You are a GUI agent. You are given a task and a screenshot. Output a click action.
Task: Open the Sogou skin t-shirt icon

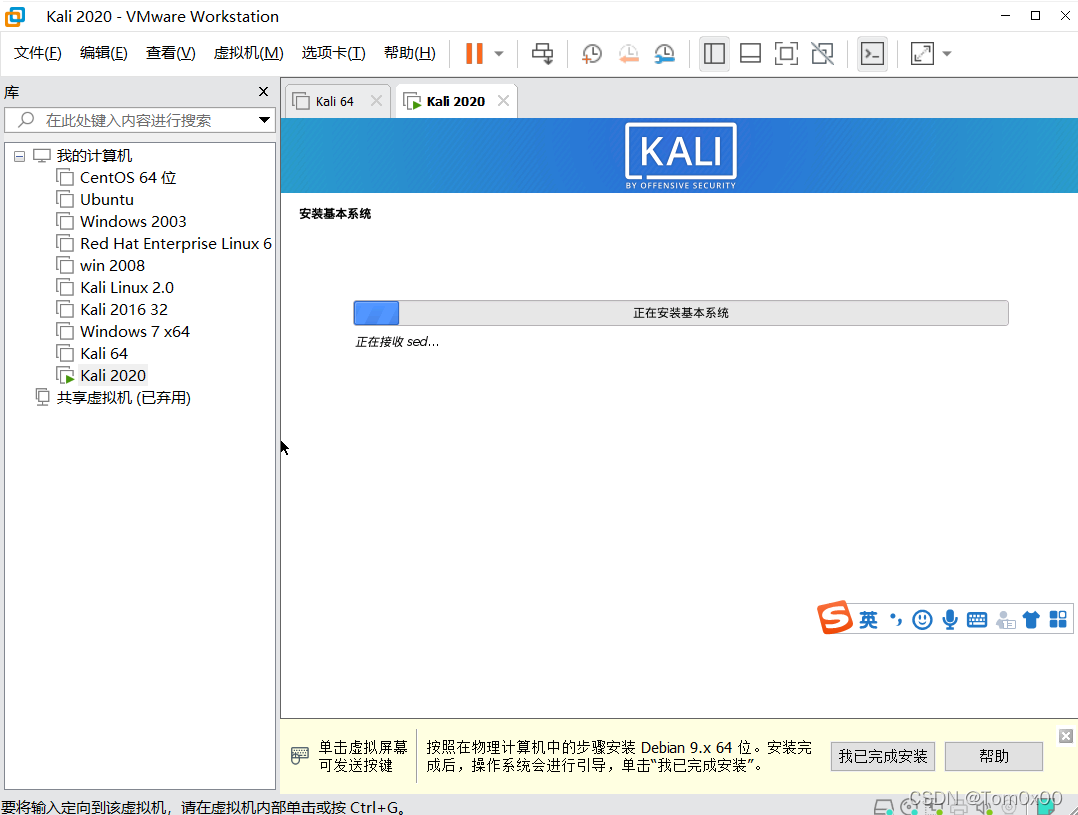tap(1031, 620)
